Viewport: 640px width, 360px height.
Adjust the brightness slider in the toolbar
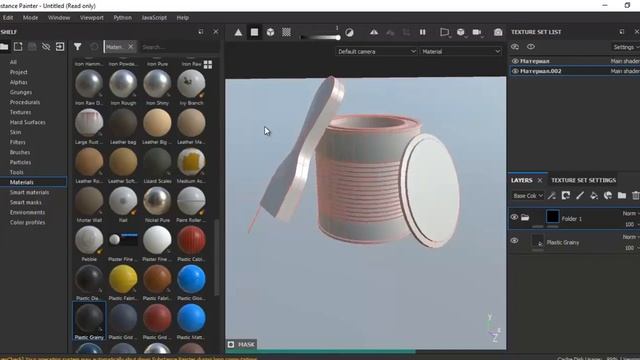point(320,38)
